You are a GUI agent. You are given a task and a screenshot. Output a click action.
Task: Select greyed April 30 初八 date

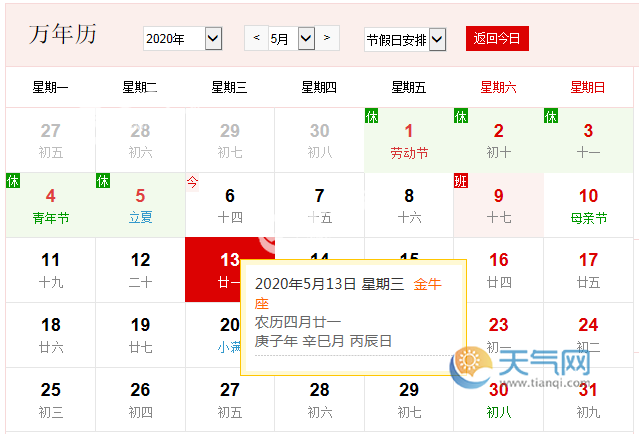pyautogui.click(x=320, y=140)
